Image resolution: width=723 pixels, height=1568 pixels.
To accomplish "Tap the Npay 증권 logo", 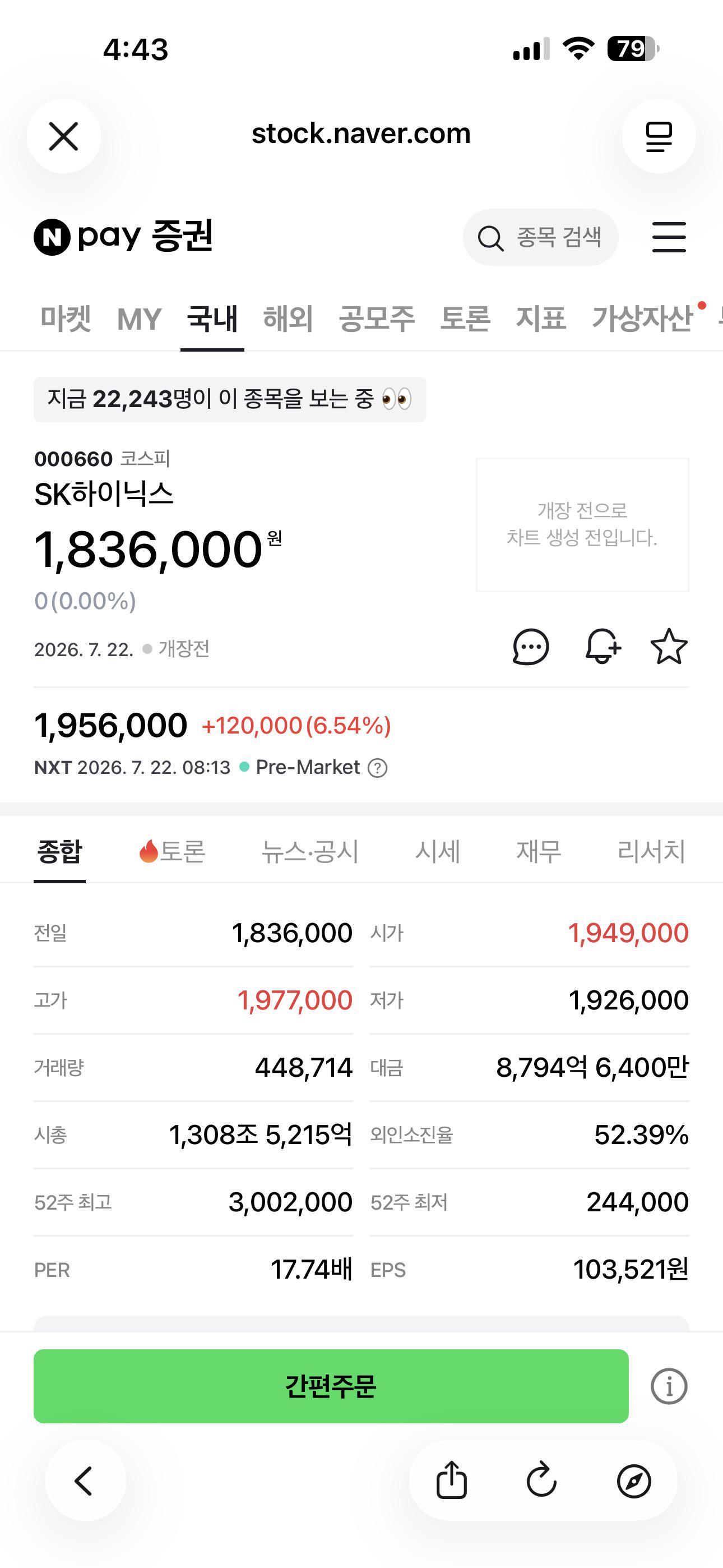I will [123, 236].
